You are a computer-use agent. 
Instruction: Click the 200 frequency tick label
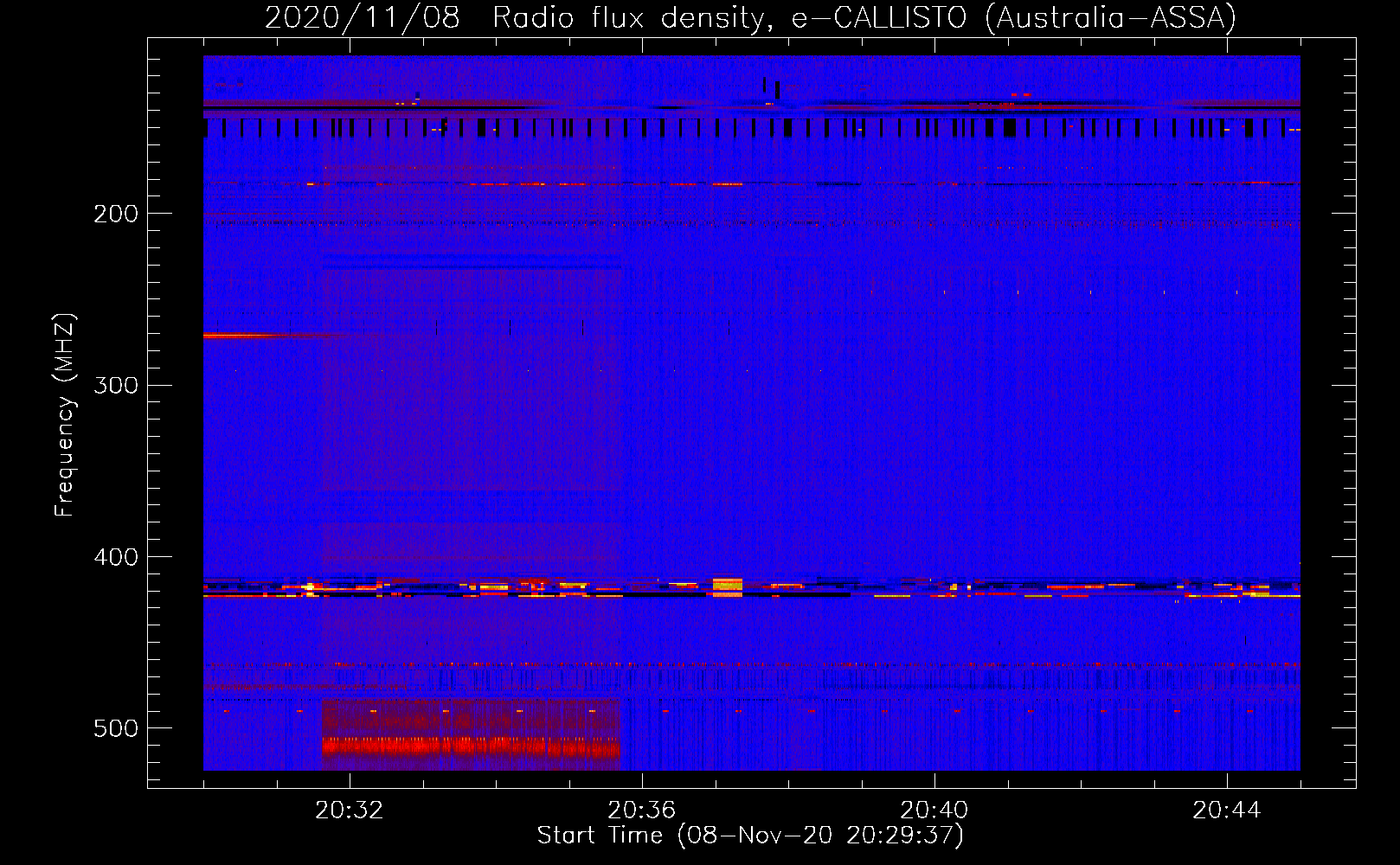click(116, 214)
